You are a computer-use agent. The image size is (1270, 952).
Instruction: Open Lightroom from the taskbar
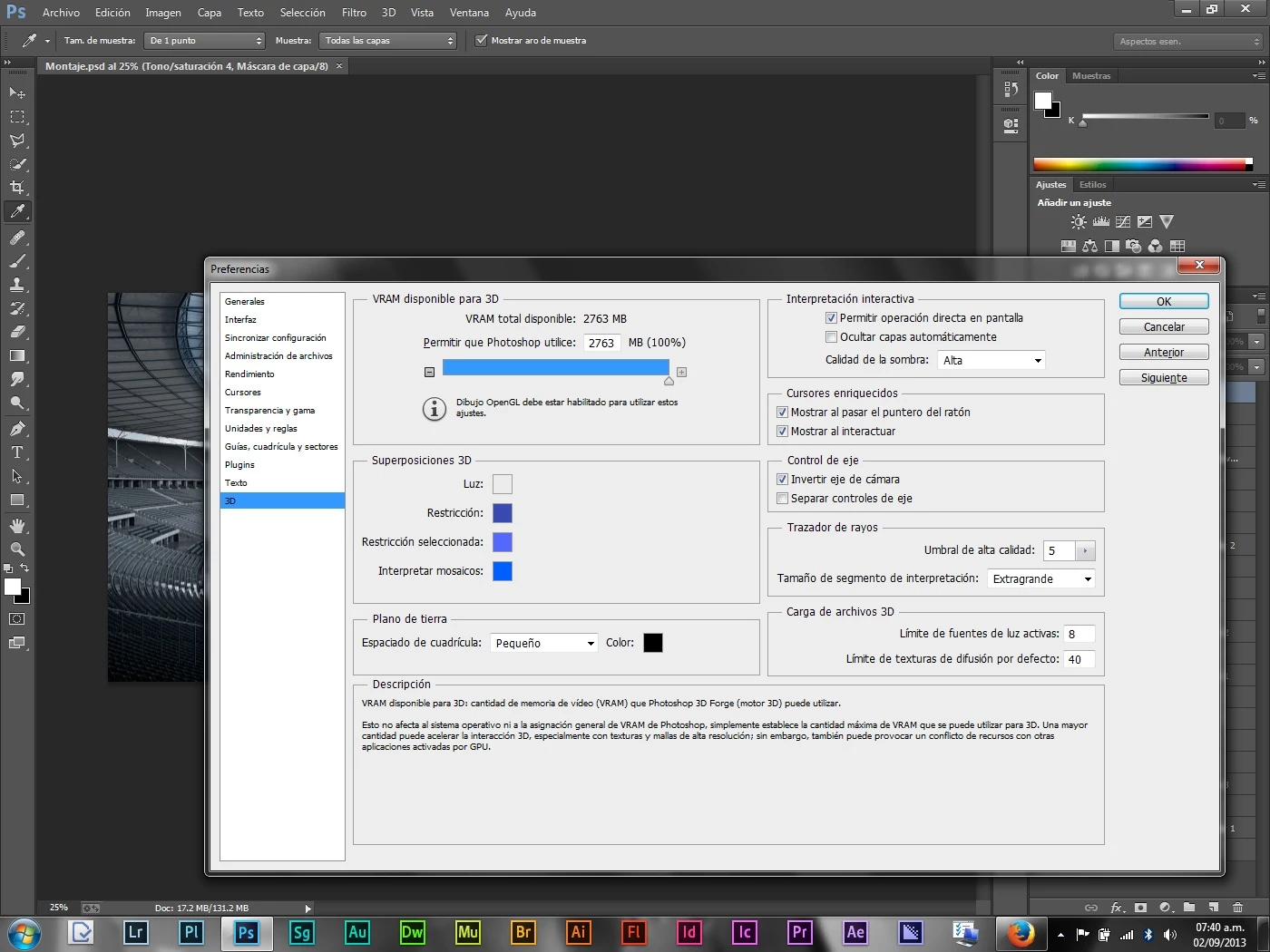pyautogui.click(x=135, y=932)
